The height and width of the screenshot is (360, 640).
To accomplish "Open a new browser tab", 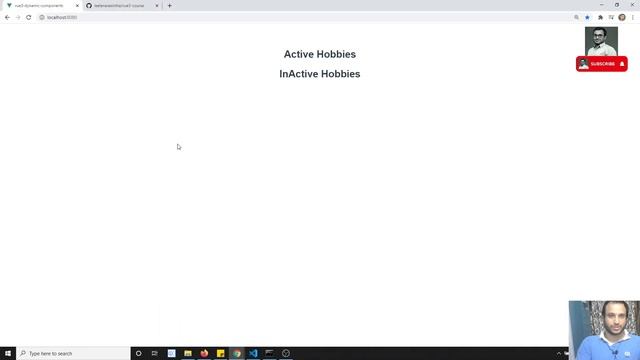I will [x=169, y=6].
